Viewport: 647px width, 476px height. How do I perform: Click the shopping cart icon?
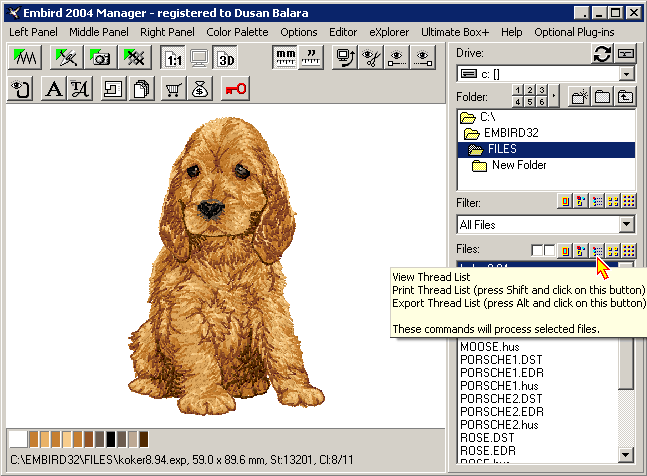pyautogui.click(x=173, y=89)
